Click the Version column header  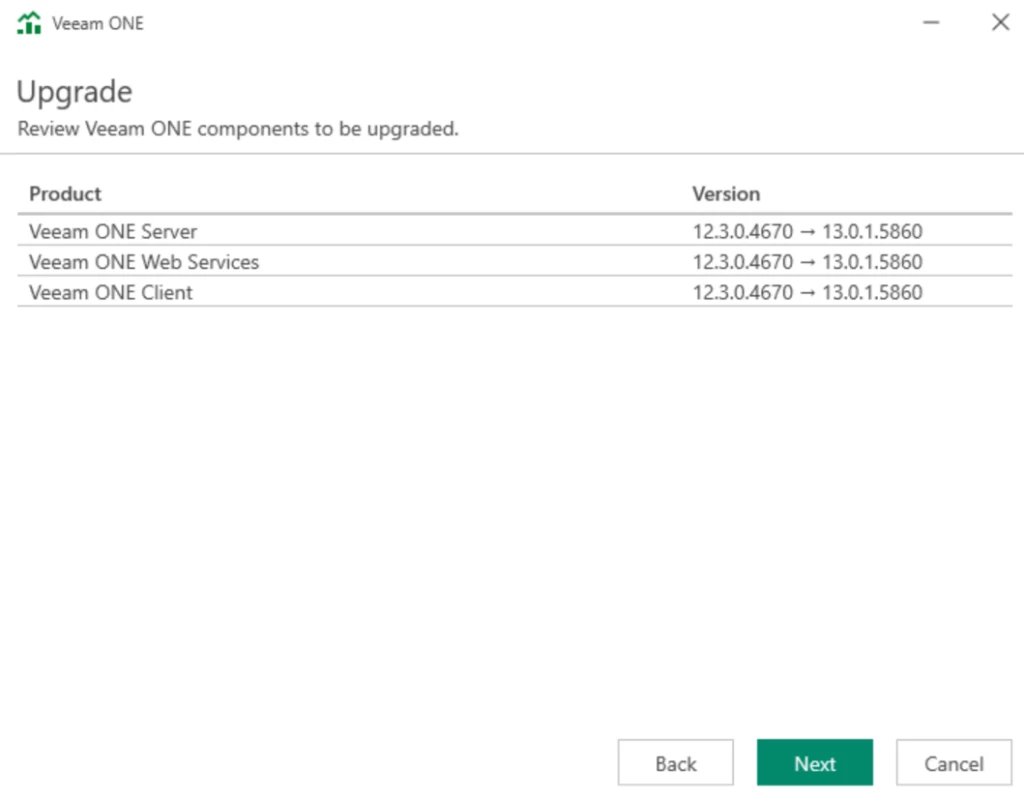tap(726, 194)
